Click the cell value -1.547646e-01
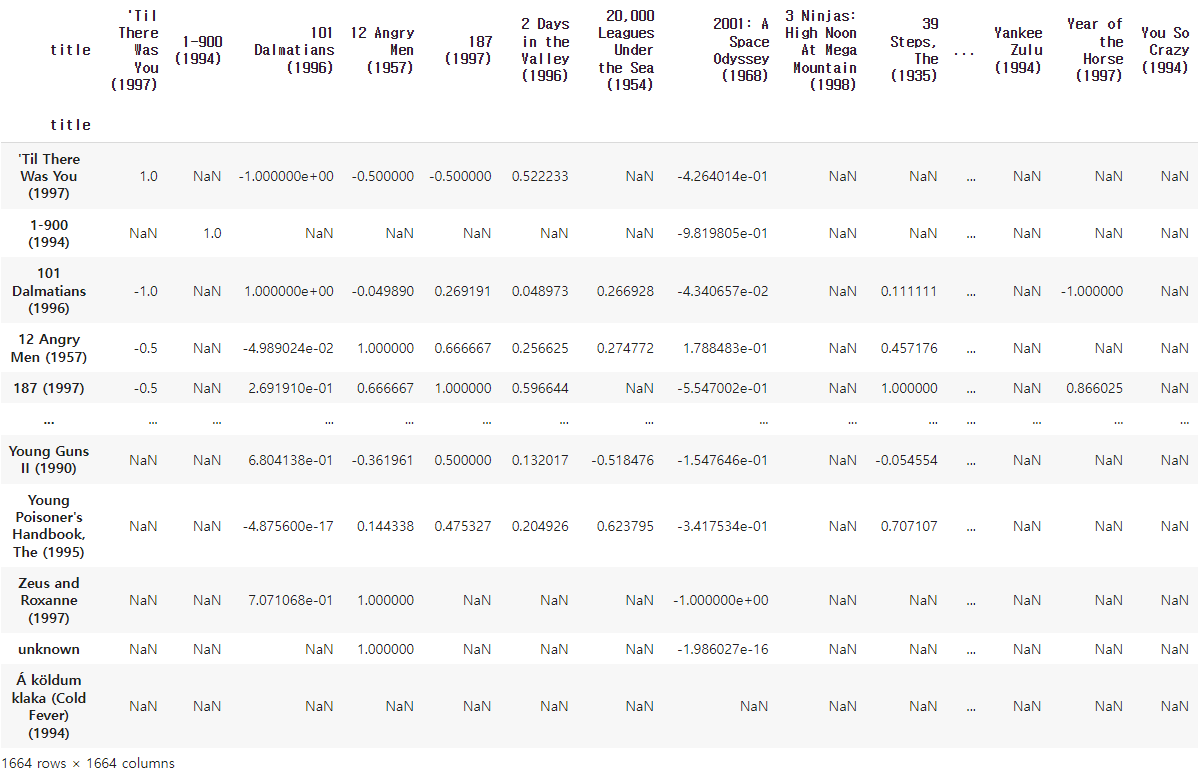 [723, 461]
